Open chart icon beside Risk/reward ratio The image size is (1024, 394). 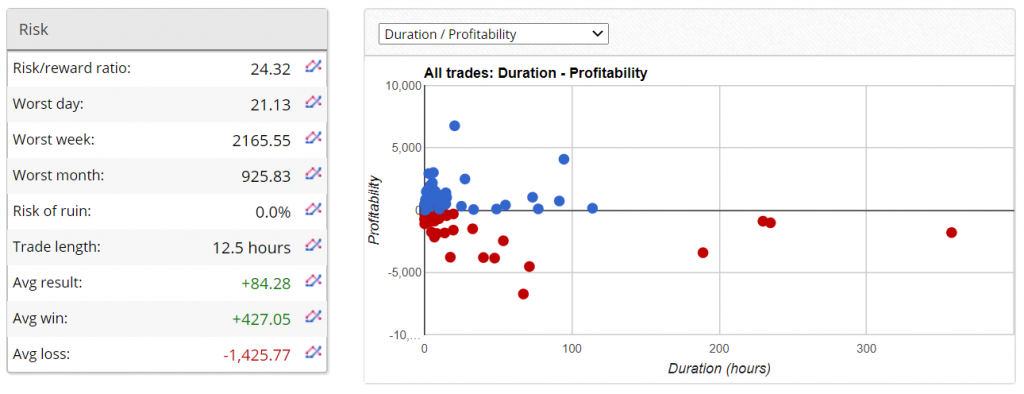tap(313, 66)
